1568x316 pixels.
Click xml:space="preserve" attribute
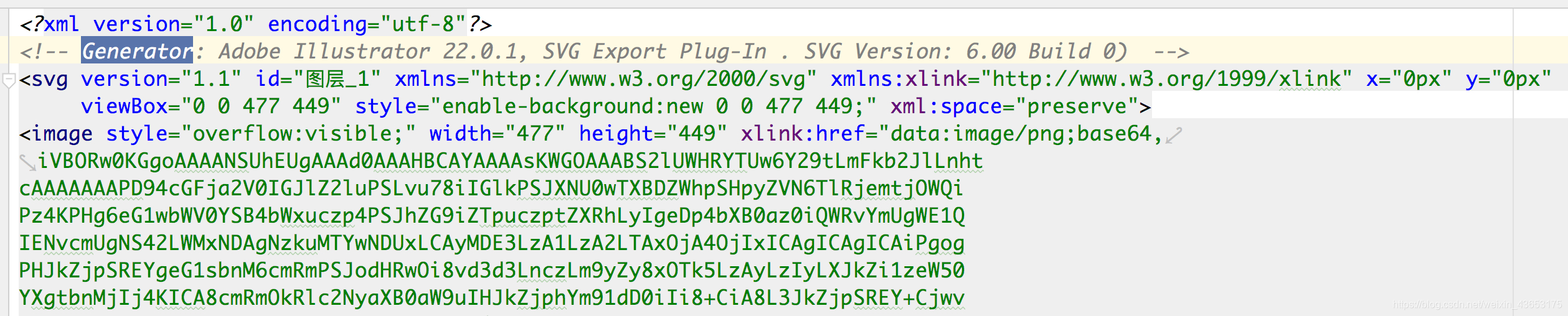coord(1015,106)
